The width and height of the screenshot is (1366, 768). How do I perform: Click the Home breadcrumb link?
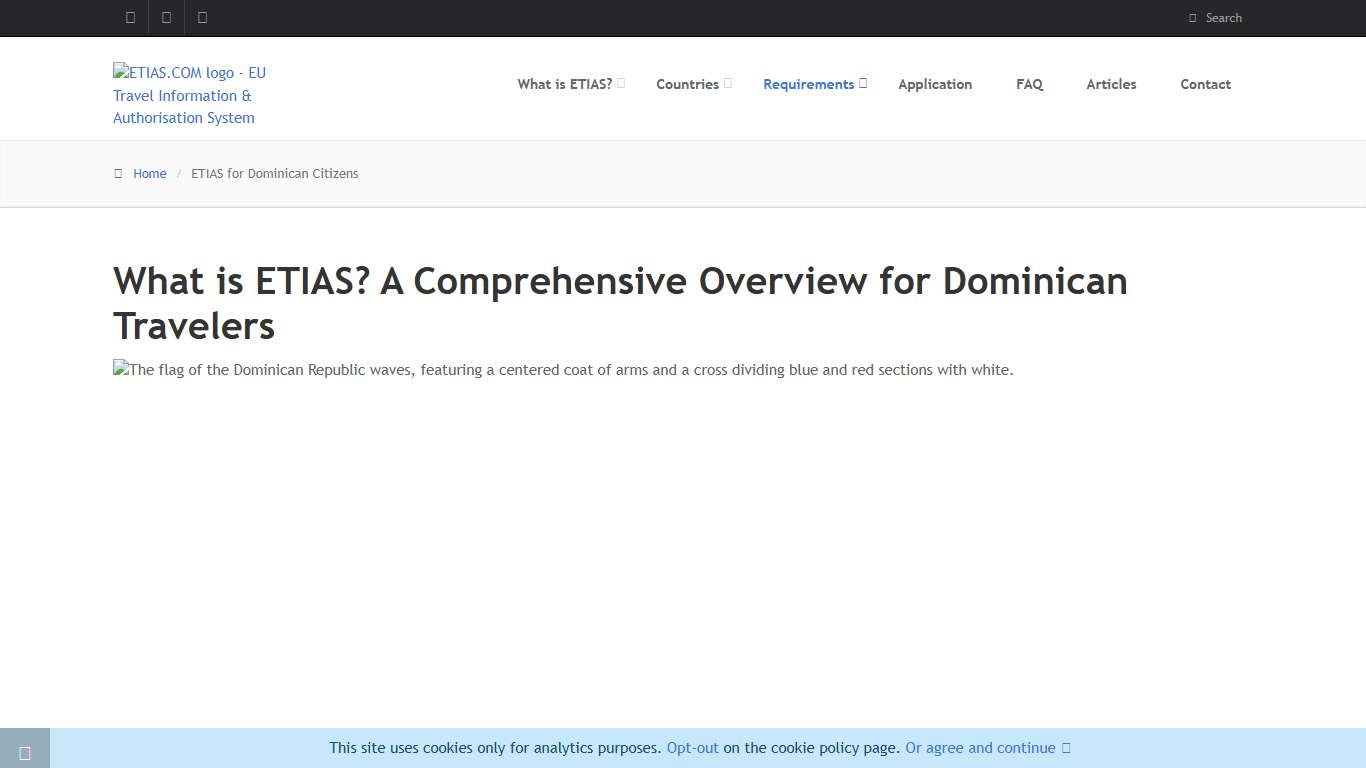150,174
